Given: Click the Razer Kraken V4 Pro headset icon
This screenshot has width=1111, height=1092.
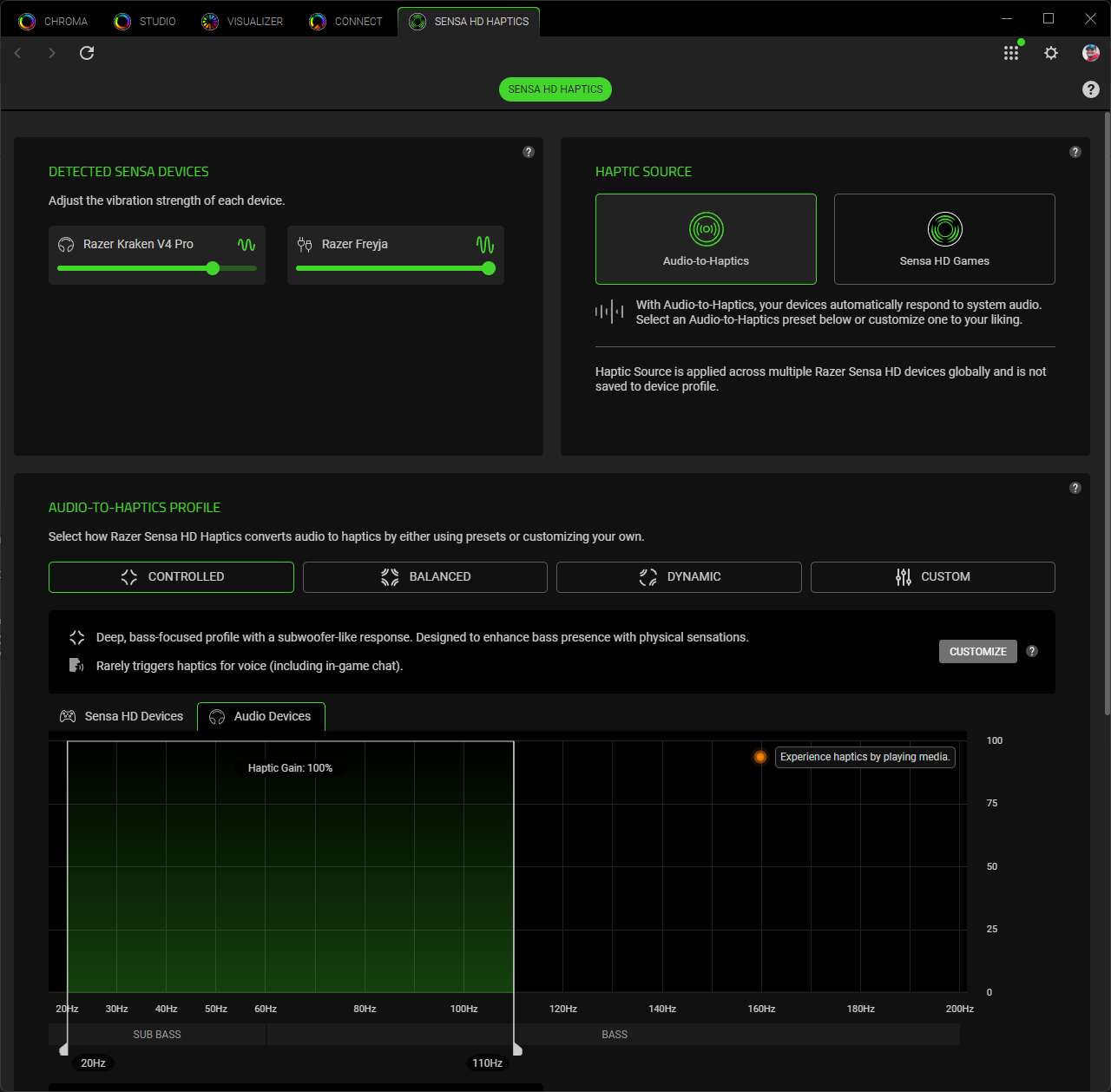Looking at the screenshot, I should tap(66, 245).
